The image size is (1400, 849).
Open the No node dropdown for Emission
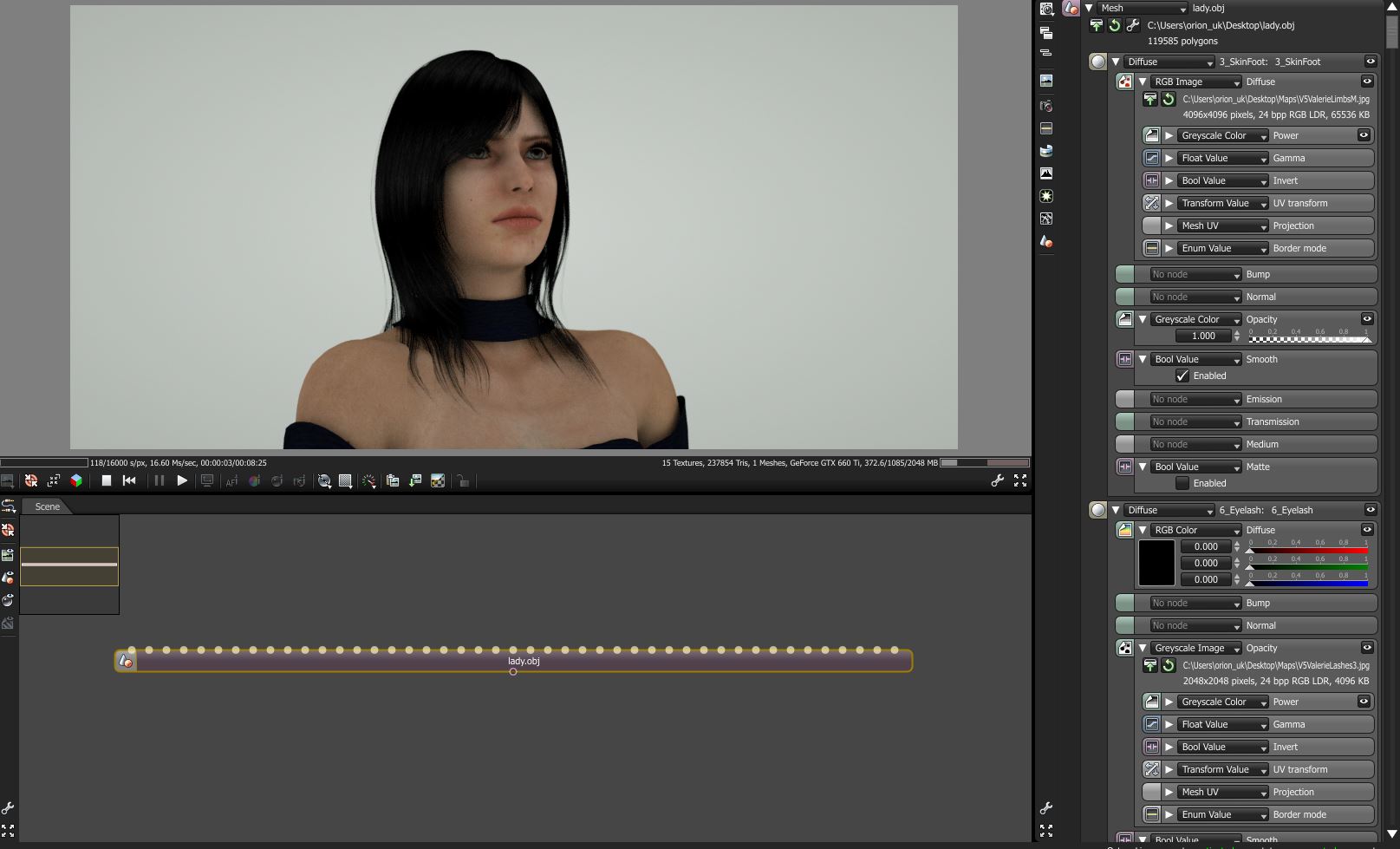coord(1195,399)
